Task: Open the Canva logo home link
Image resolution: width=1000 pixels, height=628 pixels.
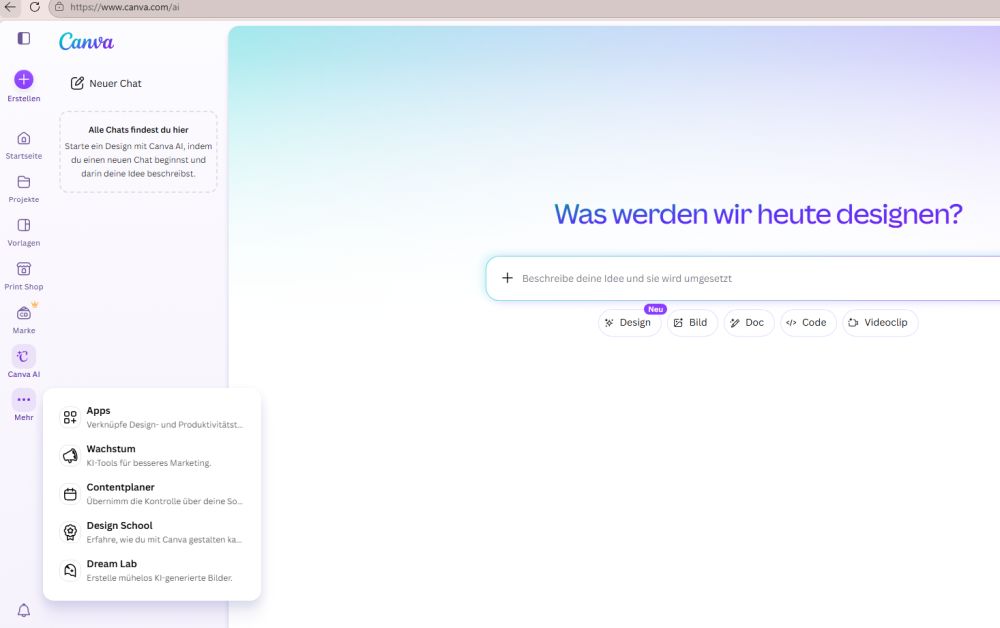Action: click(86, 42)
